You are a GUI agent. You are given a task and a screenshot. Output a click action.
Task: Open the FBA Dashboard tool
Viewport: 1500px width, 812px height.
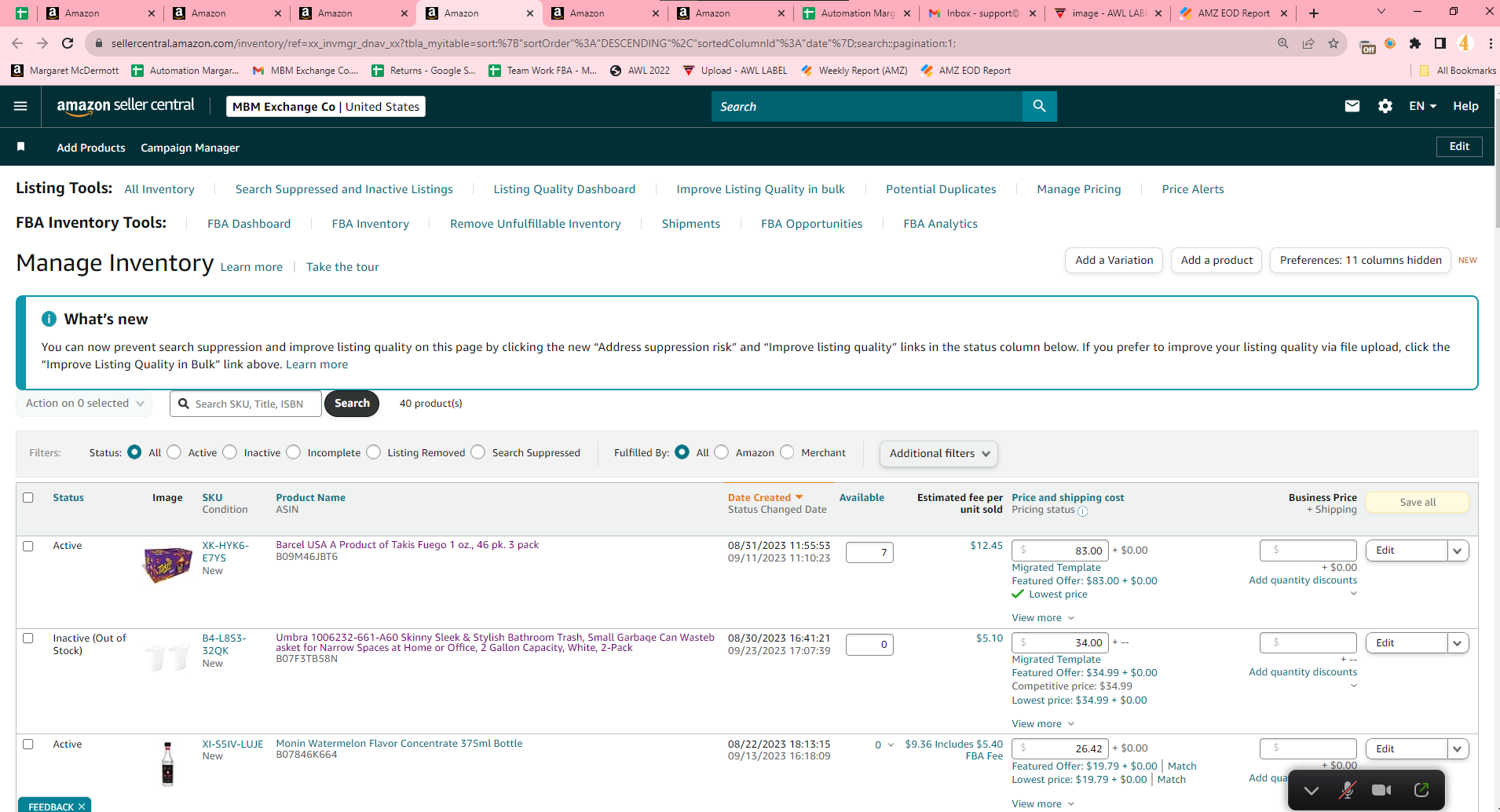tap(249, 224)
